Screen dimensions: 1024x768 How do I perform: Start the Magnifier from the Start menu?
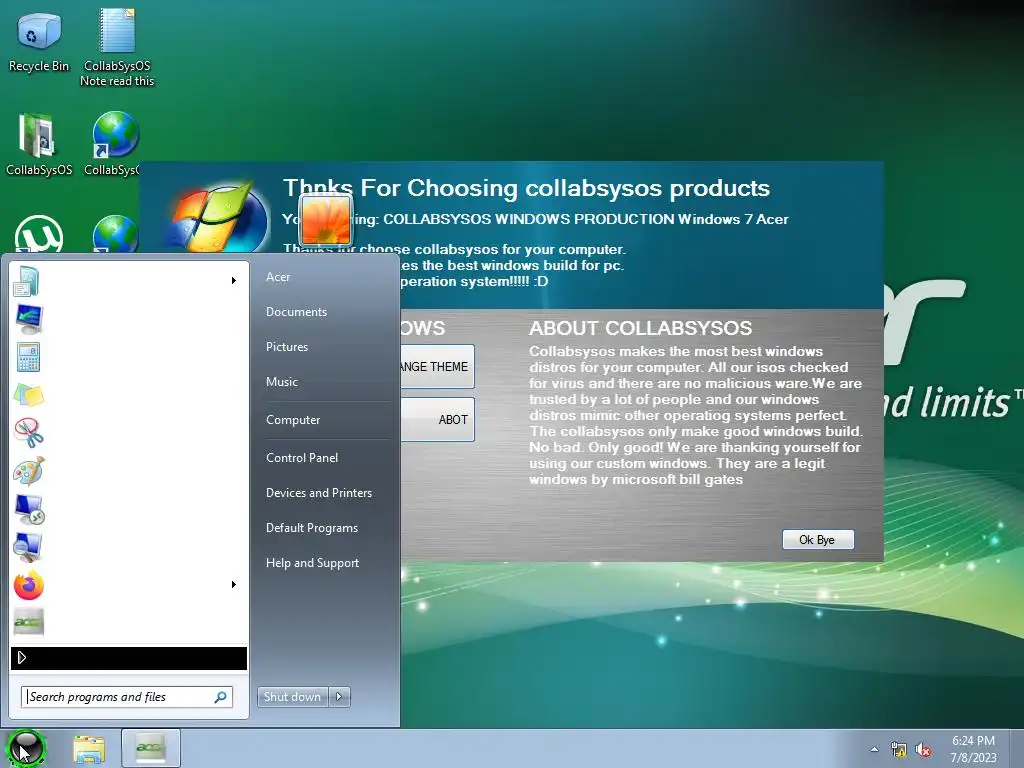pyautogui.click(x=28, y=547)
